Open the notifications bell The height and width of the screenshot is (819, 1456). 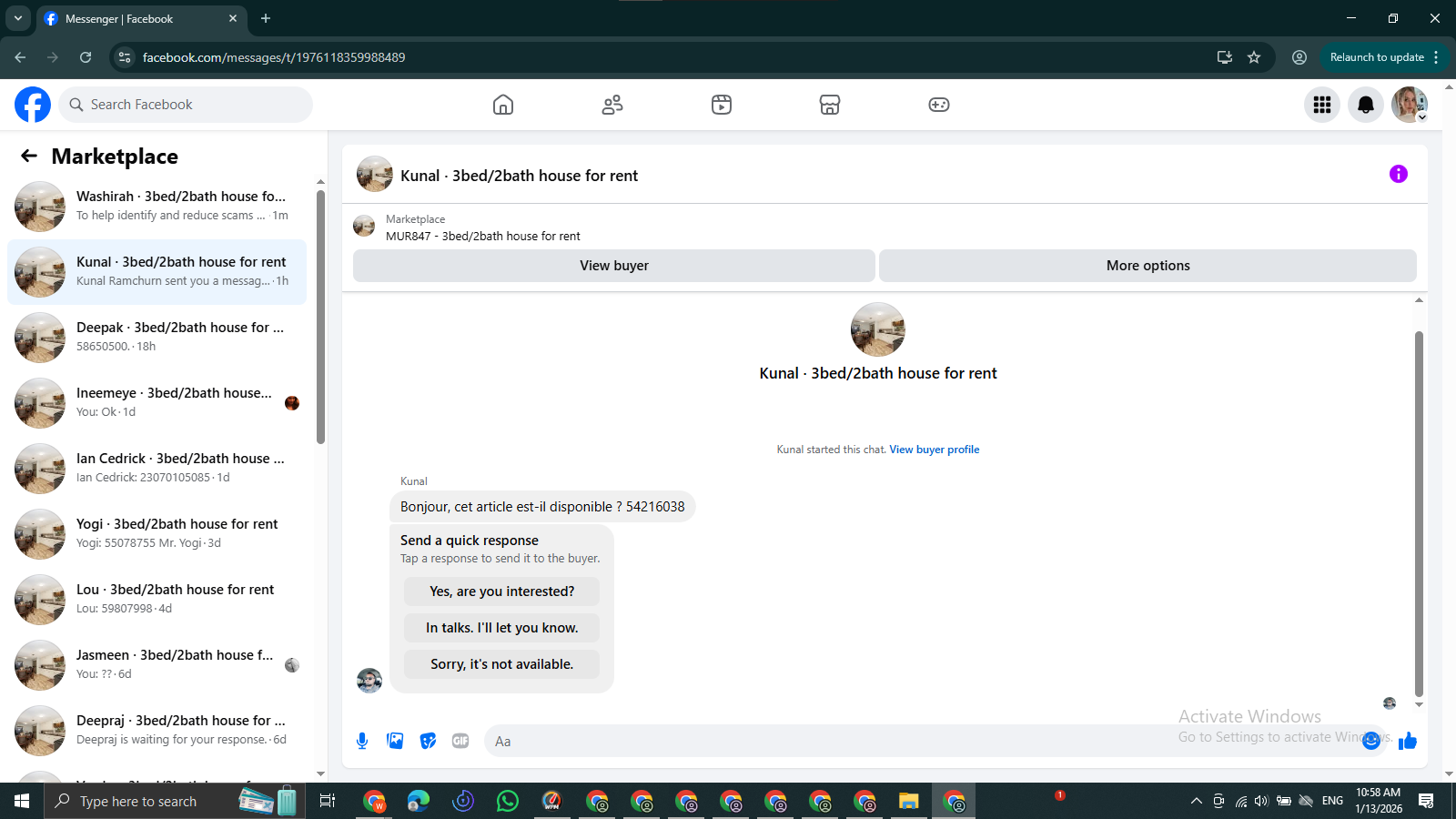coord(1366,105)
